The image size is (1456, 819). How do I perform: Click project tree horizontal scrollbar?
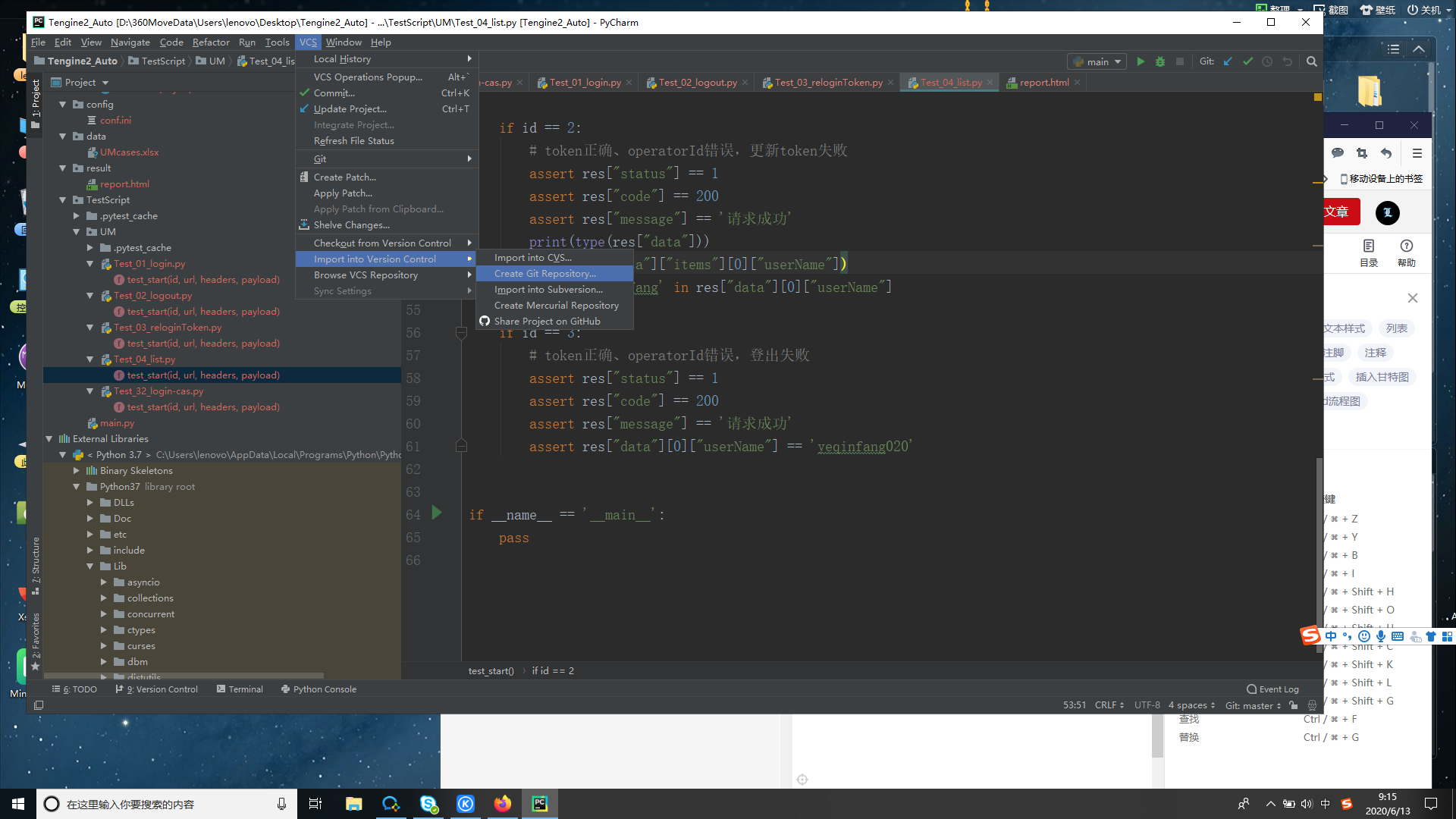(184, 675)
